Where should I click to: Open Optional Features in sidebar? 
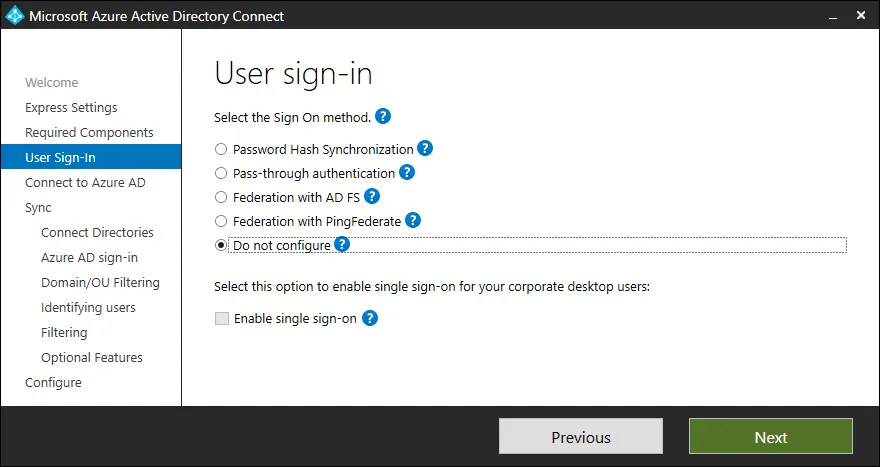pyautogui.click(x=92, y=358)
